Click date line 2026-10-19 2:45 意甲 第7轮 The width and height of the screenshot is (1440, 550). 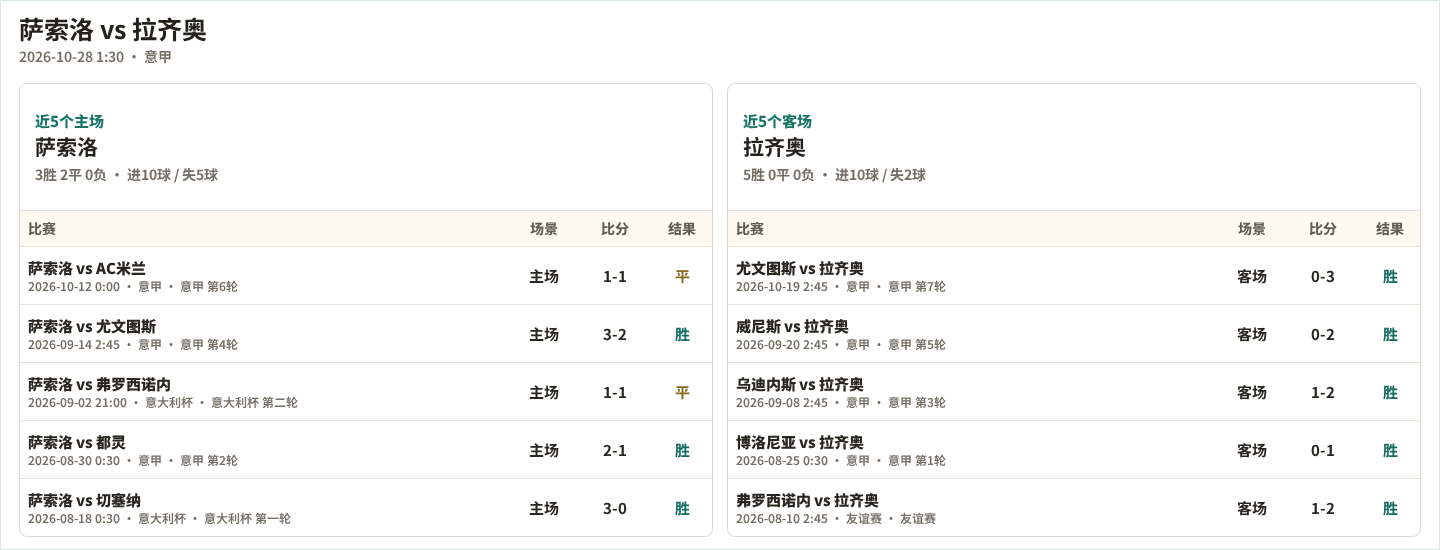(841, 287)
